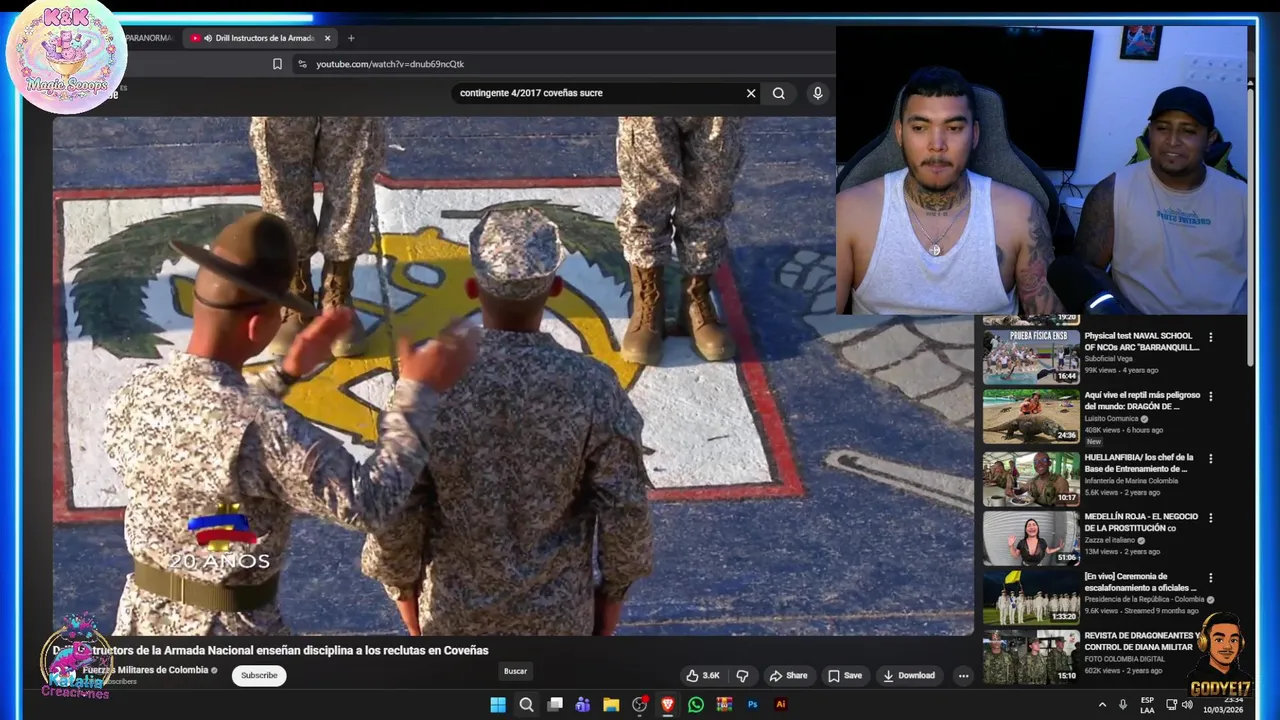This screenshot has width=1280, height=720.
Task: Open Windows taskbar Search
Action: tap(526, 705)
